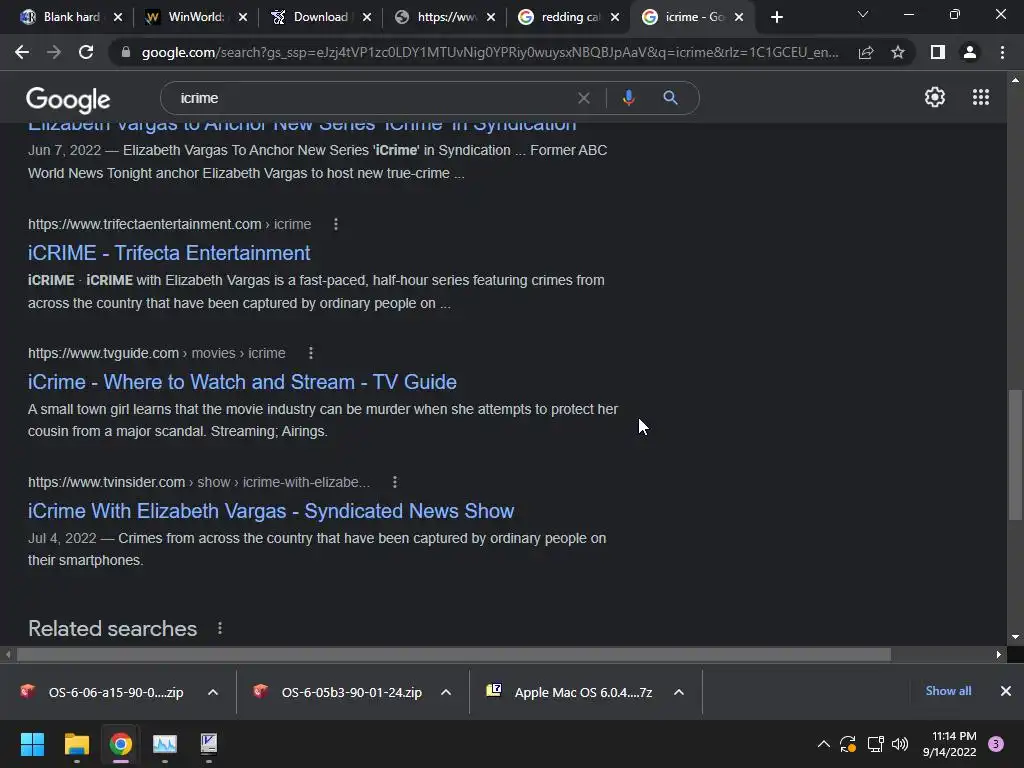Go back to the previous page
1024x768 pixels.
pyautogui.click(x=22, y=52)
